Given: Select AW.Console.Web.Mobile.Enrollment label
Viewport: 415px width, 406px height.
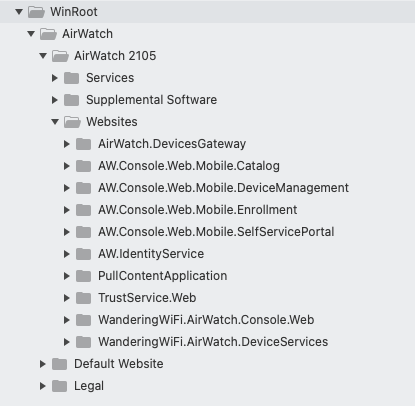Looking at the screenshot, I should click(198, 210).
